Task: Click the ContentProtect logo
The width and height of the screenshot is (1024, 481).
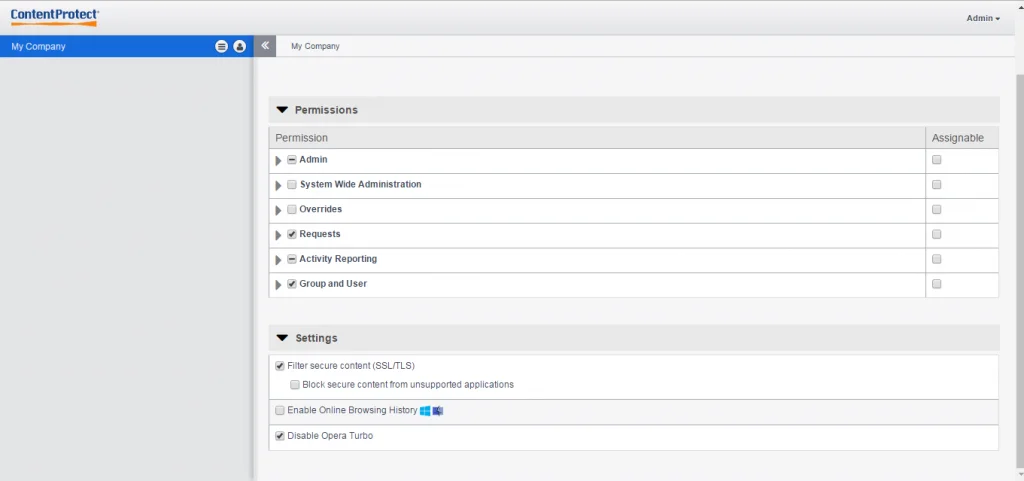Action: (x=55, y=16)
